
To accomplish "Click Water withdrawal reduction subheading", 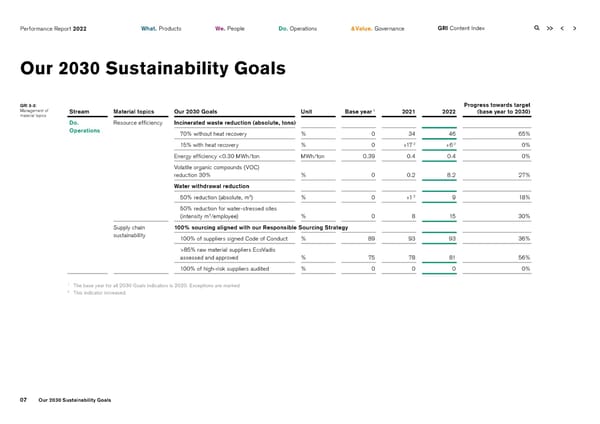I will (211, 186).
